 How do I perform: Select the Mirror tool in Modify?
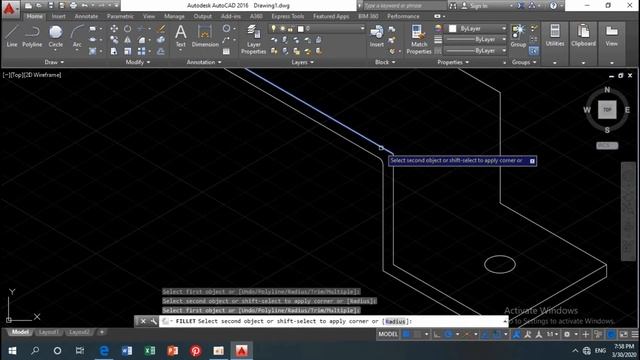click(x=128, y=40)
